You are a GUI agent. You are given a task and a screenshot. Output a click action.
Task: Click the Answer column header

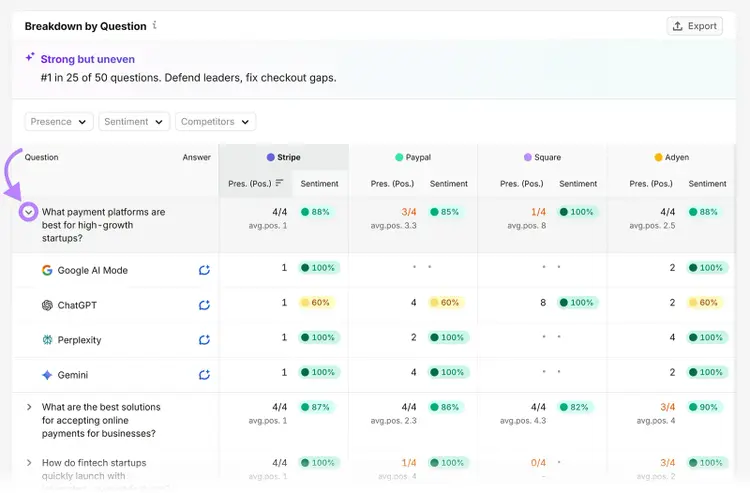(197, 157)
